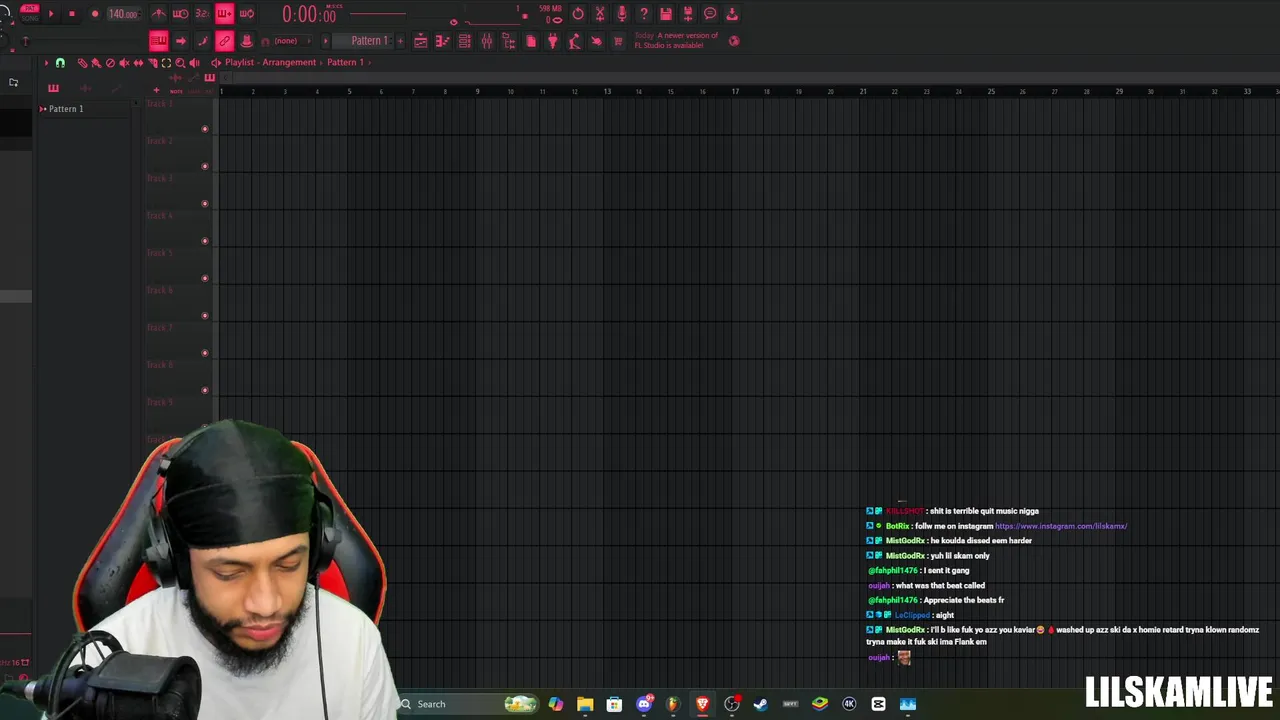The width and height of the screenshot is (1280, 720).
Task: Start playback with the play button
Action: 51,14
